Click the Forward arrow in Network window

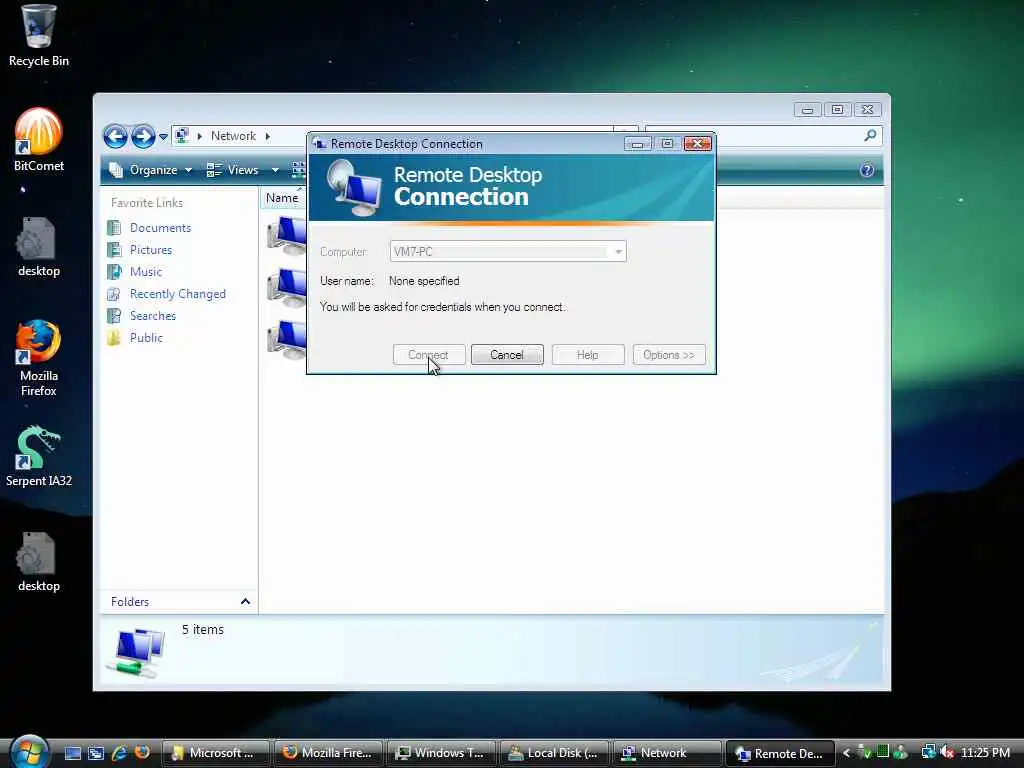[x=143, y=136]
